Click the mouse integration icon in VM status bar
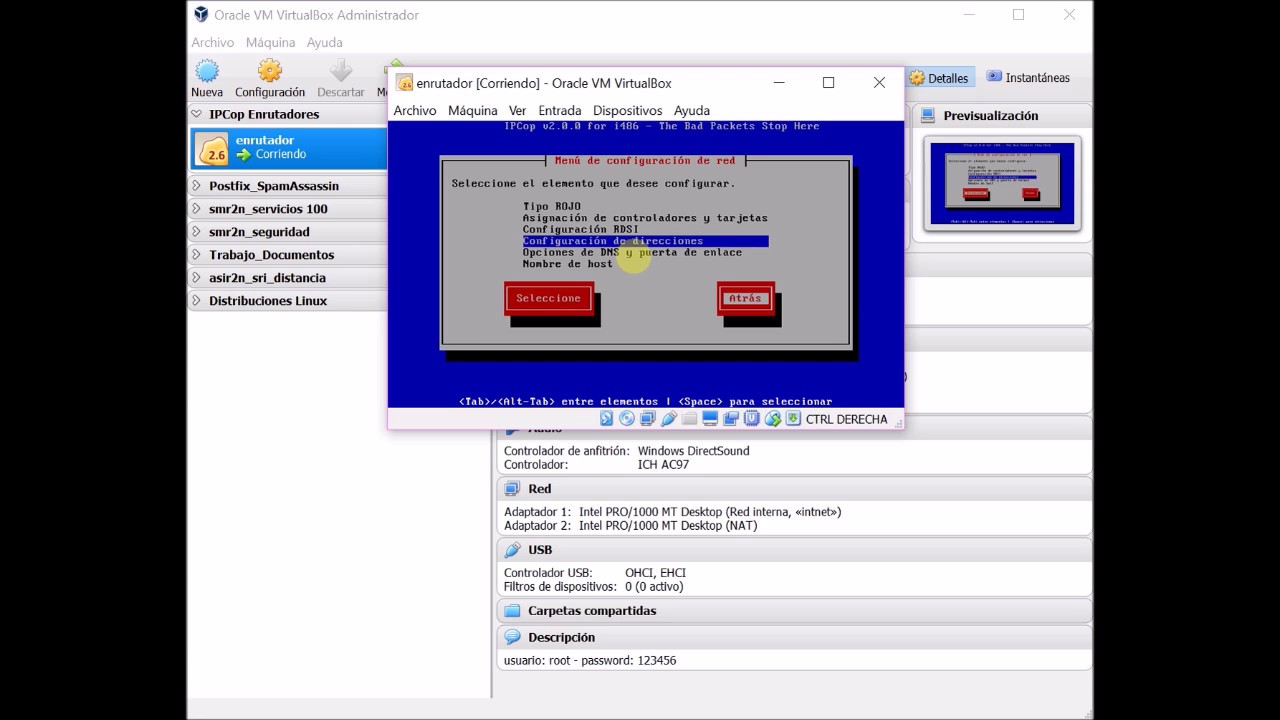Image resolution: width=1280 pixels, height=720 pixels. click(x=773, y=419)
